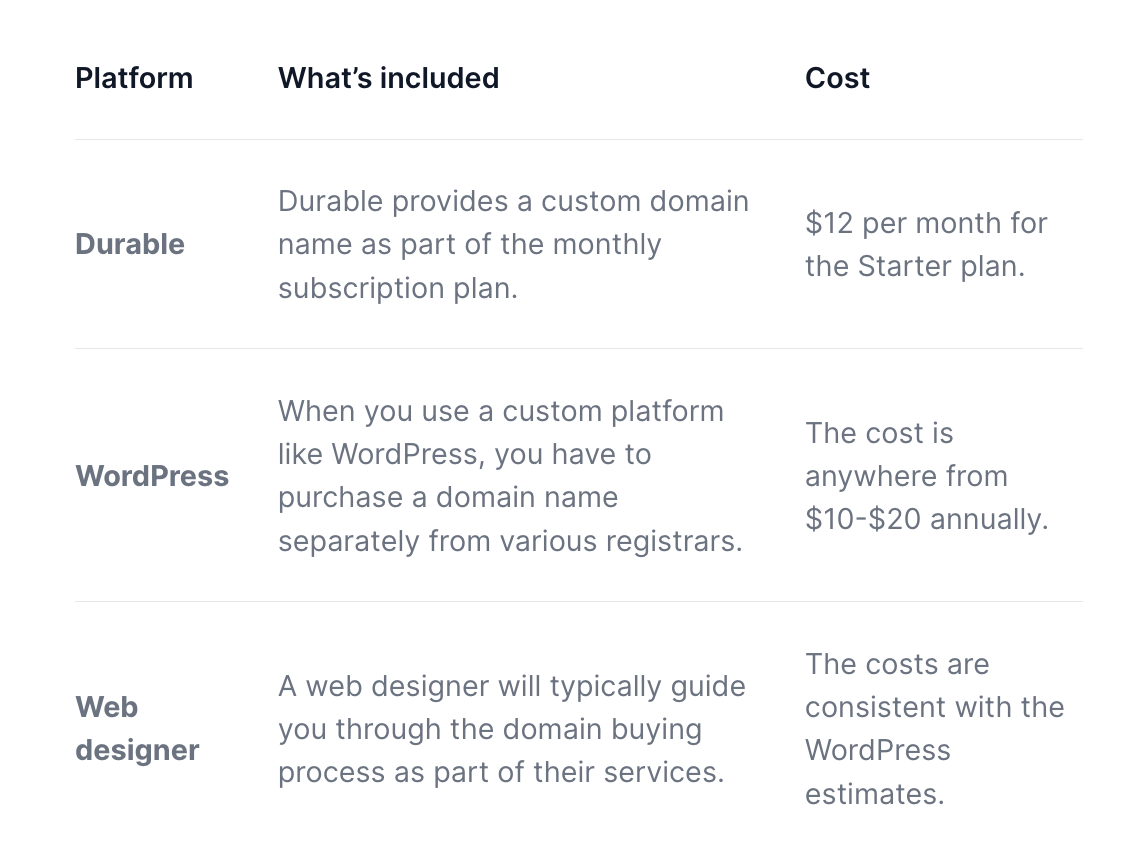
Task: Click 'process as part of their services' text
Action: point(500,772)
